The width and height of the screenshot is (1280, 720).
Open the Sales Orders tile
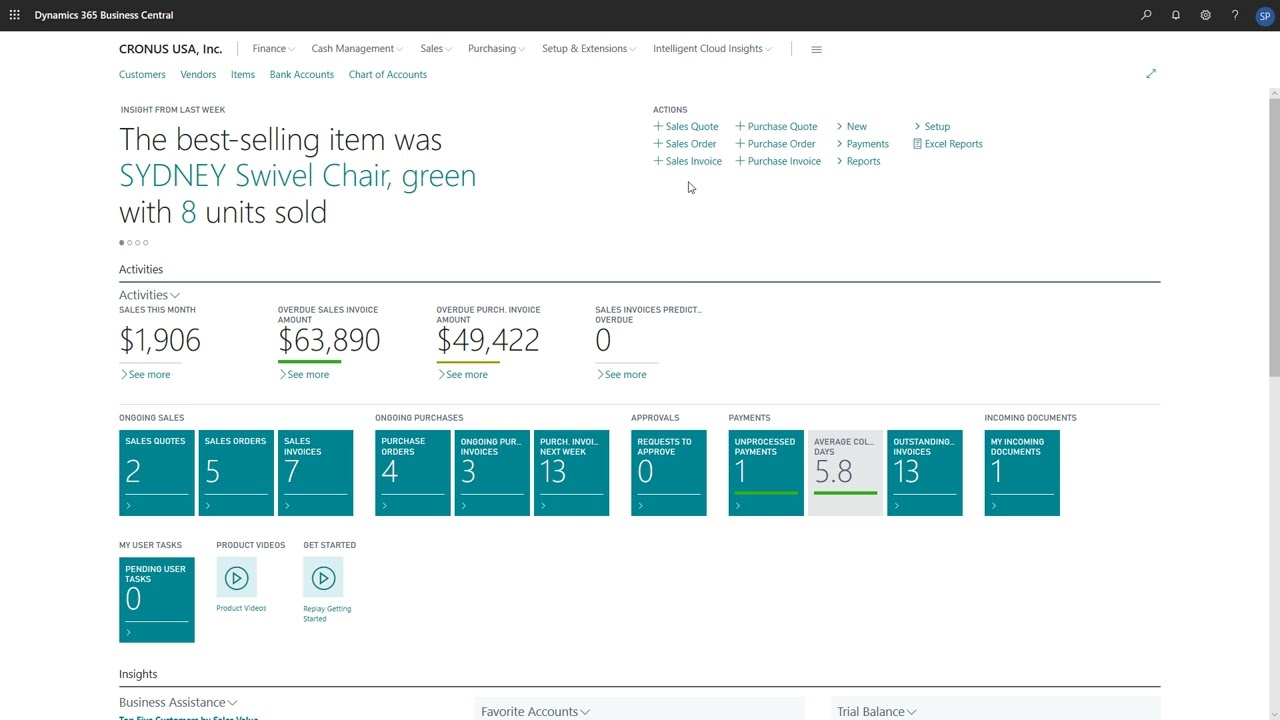[236, 473]
